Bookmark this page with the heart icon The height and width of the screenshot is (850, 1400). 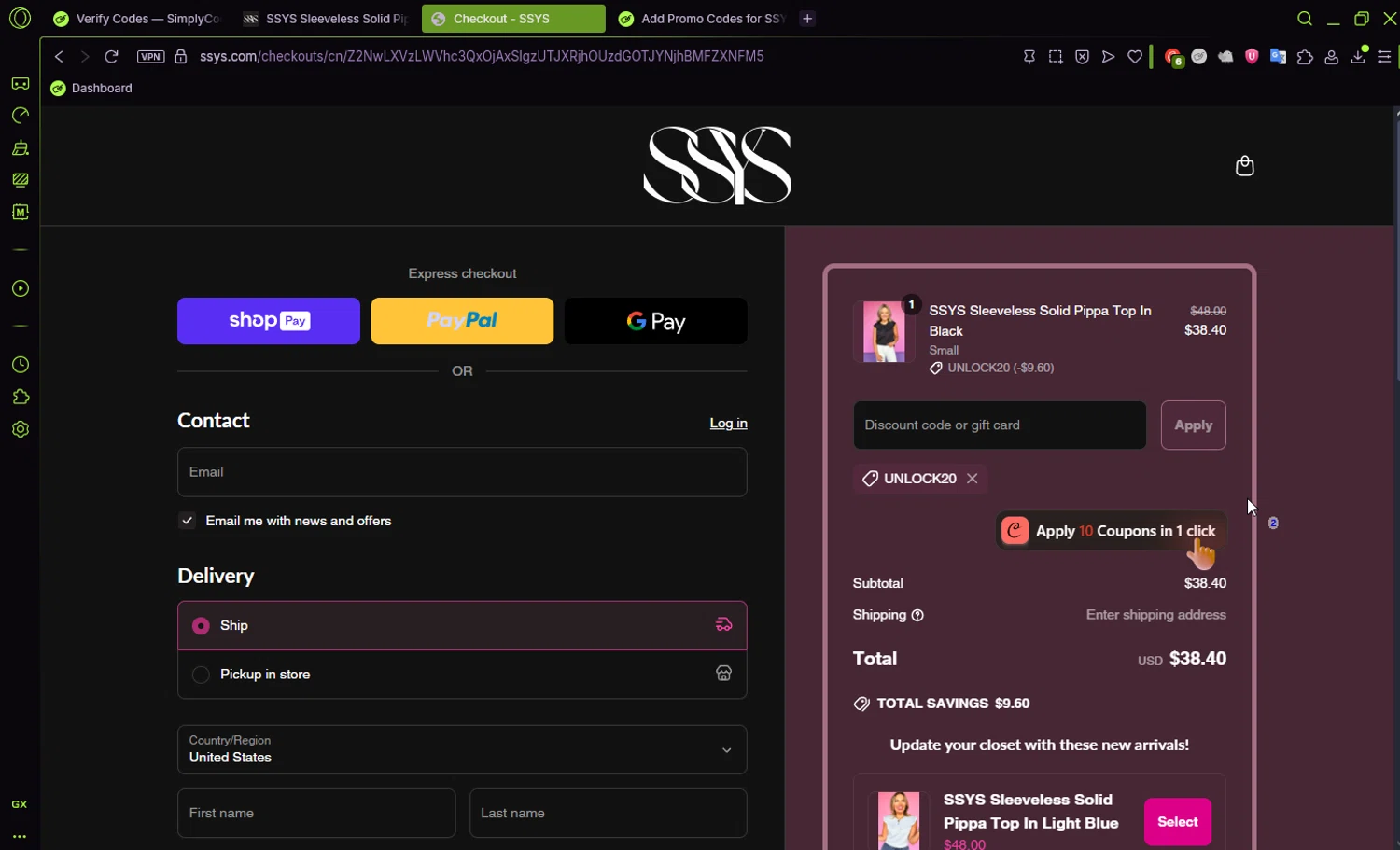pyautogui.click(x=1135, y=57)
